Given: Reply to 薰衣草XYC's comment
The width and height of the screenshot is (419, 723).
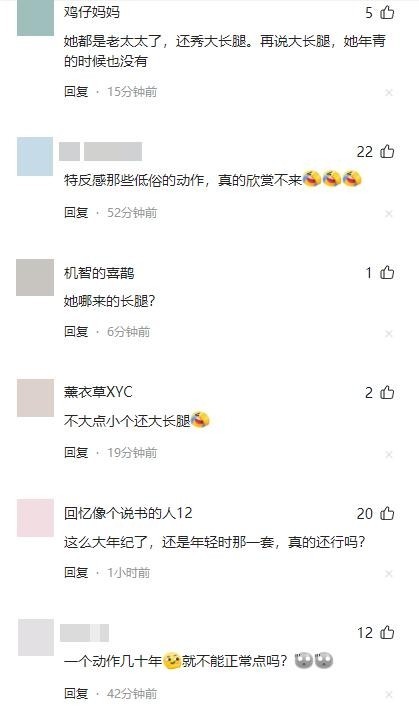Looking at the screenshot, I should 76,452.
